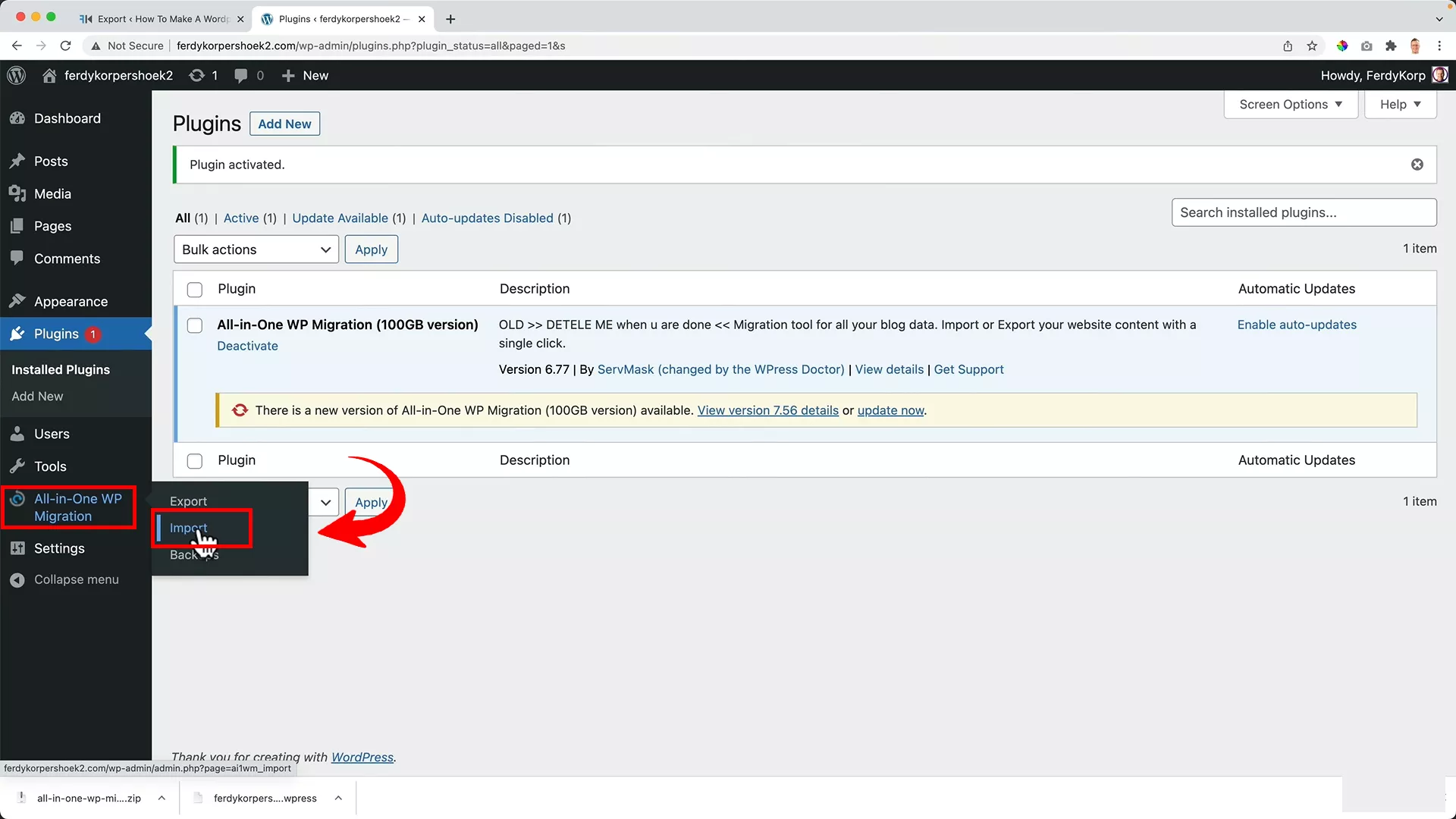Open a new browser tab

coord(450,19)
